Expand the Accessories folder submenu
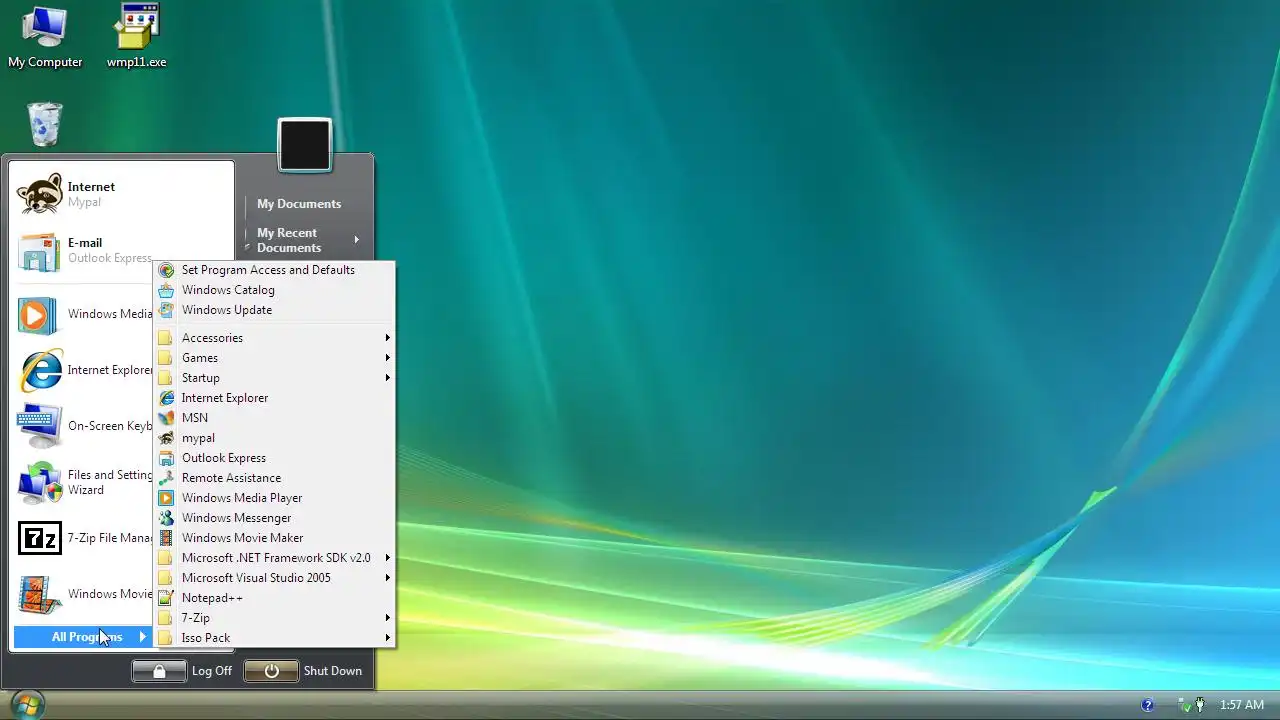The height and width of the screenshot is (720, 1280). pos(274,338)
